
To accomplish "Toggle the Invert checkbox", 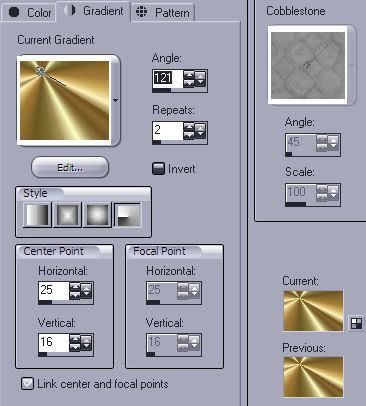I will (x=158, y=169).
